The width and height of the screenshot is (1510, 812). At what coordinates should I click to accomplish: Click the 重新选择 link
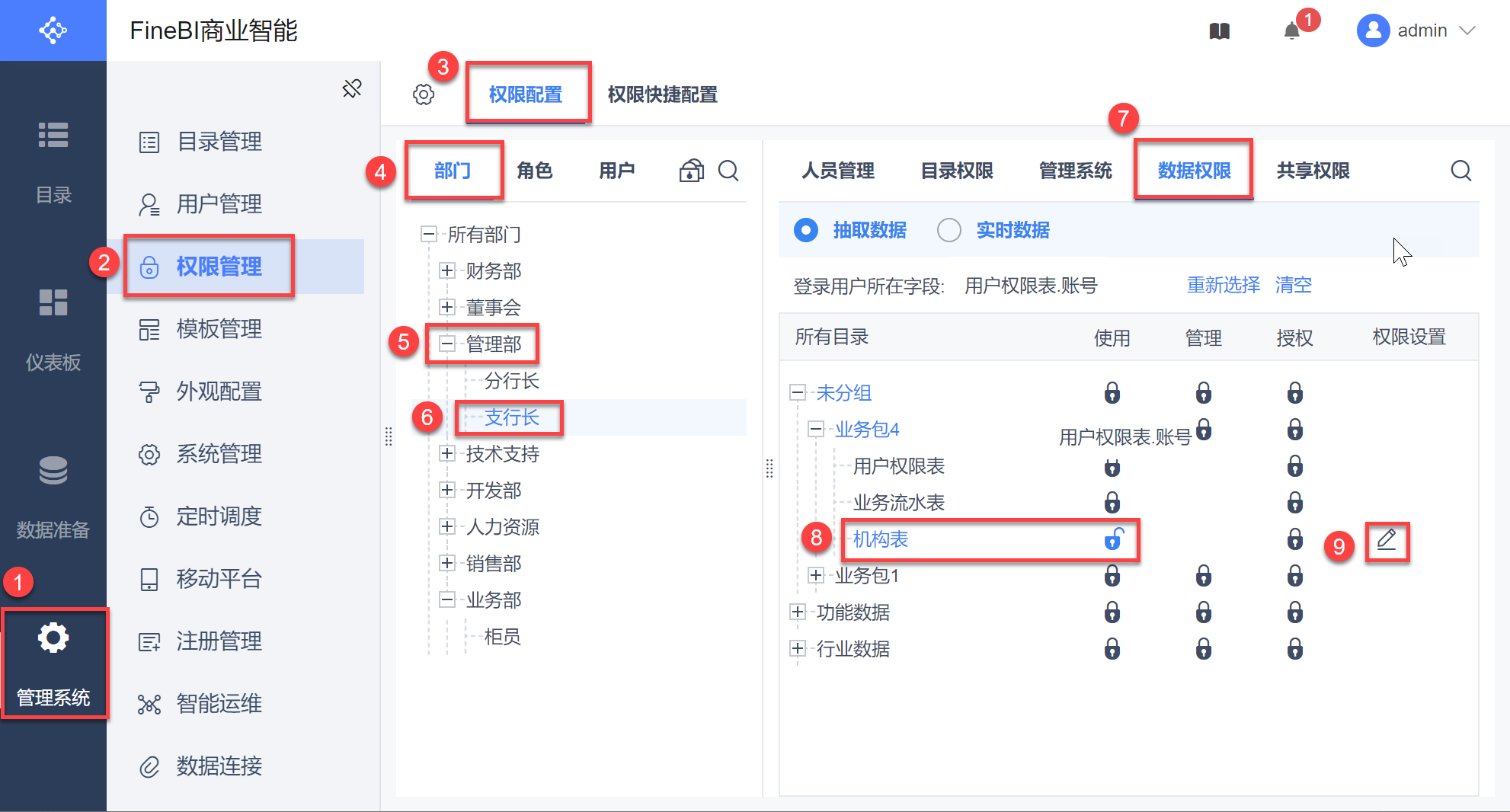tap(1224, 285)
